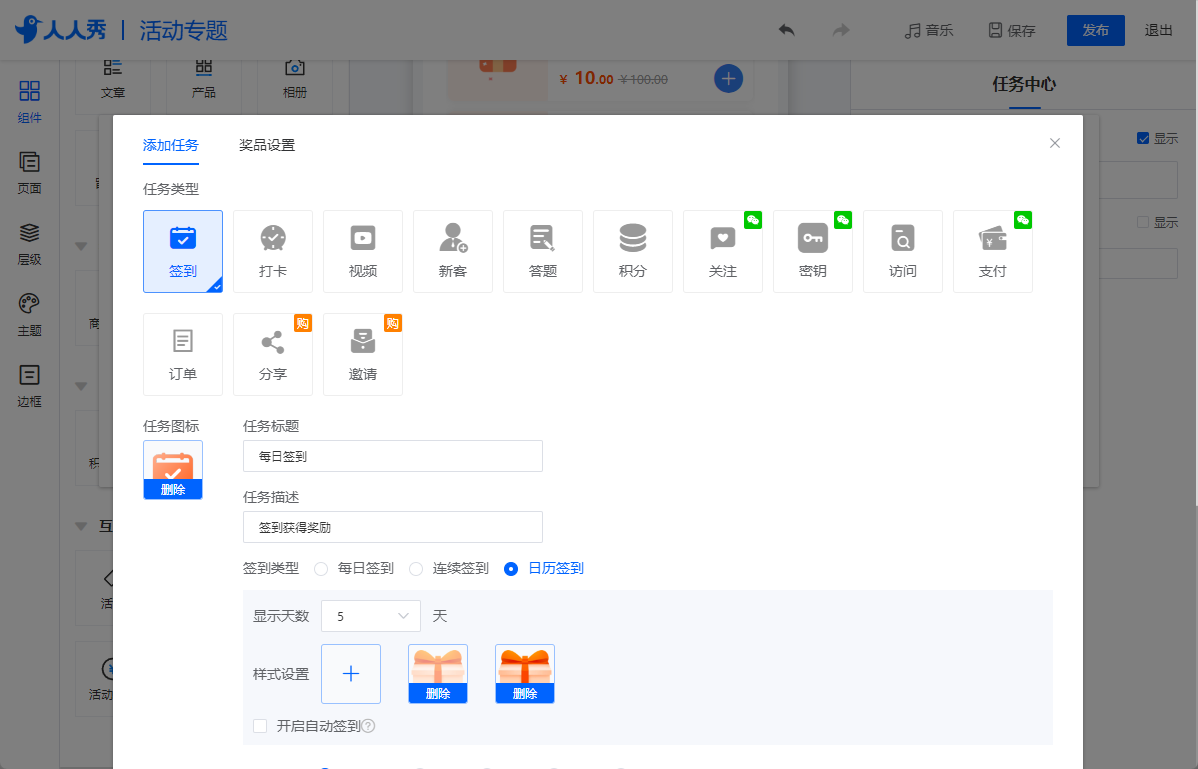Pick the 视频 task type

pos(363,251)
